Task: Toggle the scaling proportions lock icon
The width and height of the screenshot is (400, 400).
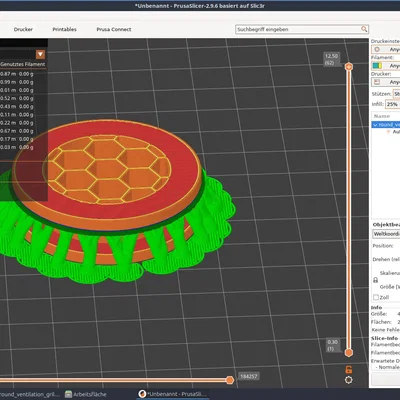Action: 375,280
